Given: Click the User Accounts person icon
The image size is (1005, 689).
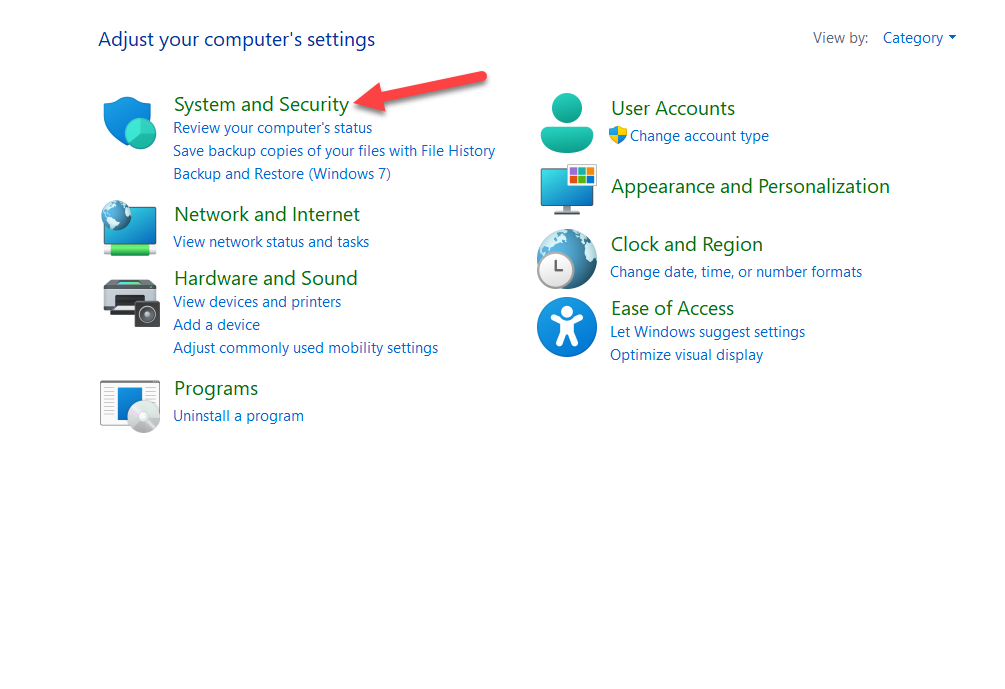Looking at the screenshot, I should click(x=567, y=122).
